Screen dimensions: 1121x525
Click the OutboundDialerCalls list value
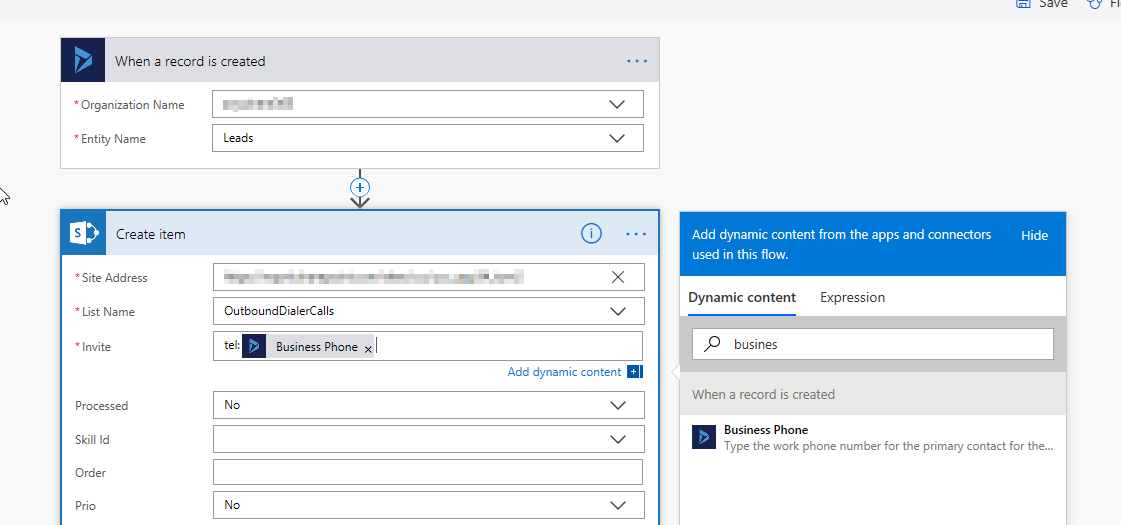click(279, 311)
